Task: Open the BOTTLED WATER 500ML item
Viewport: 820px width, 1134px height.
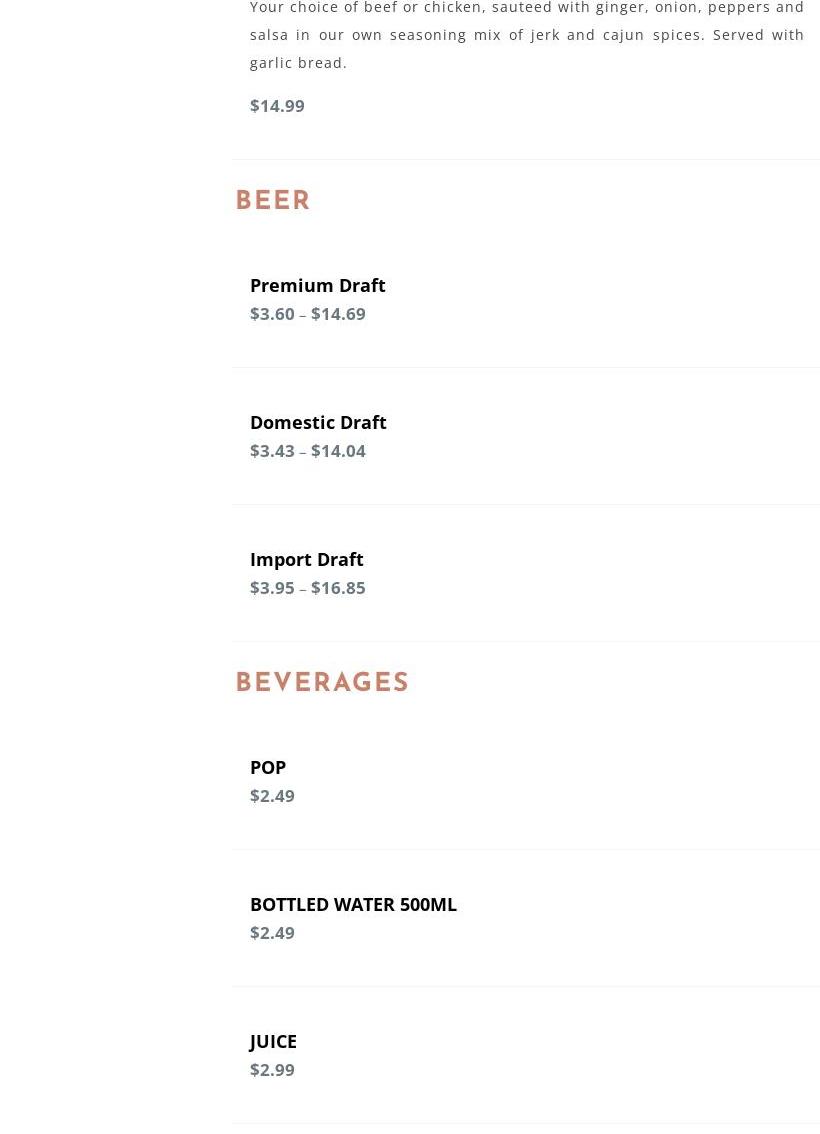Action: 353,904
